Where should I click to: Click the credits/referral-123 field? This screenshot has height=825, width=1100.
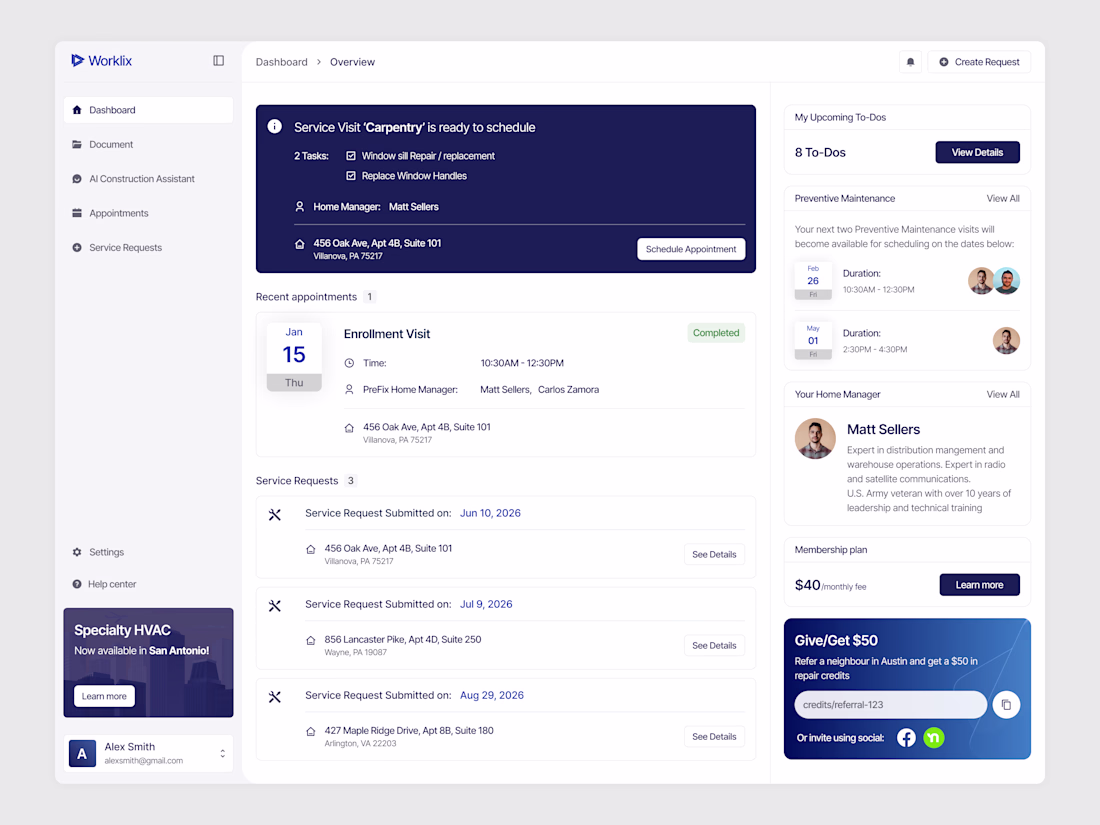pos(890,705)
